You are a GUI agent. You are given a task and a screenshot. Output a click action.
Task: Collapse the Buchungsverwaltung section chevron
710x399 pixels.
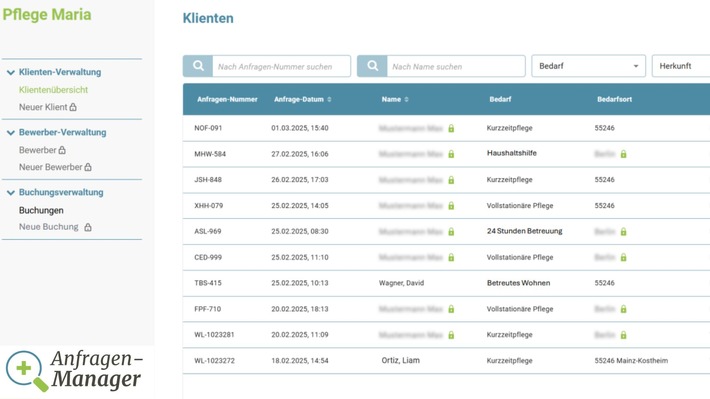coord(10,193)
